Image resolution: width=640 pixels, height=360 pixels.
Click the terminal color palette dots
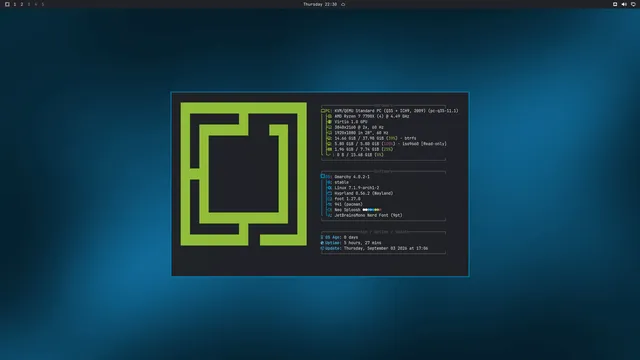(x=372, y=210)
